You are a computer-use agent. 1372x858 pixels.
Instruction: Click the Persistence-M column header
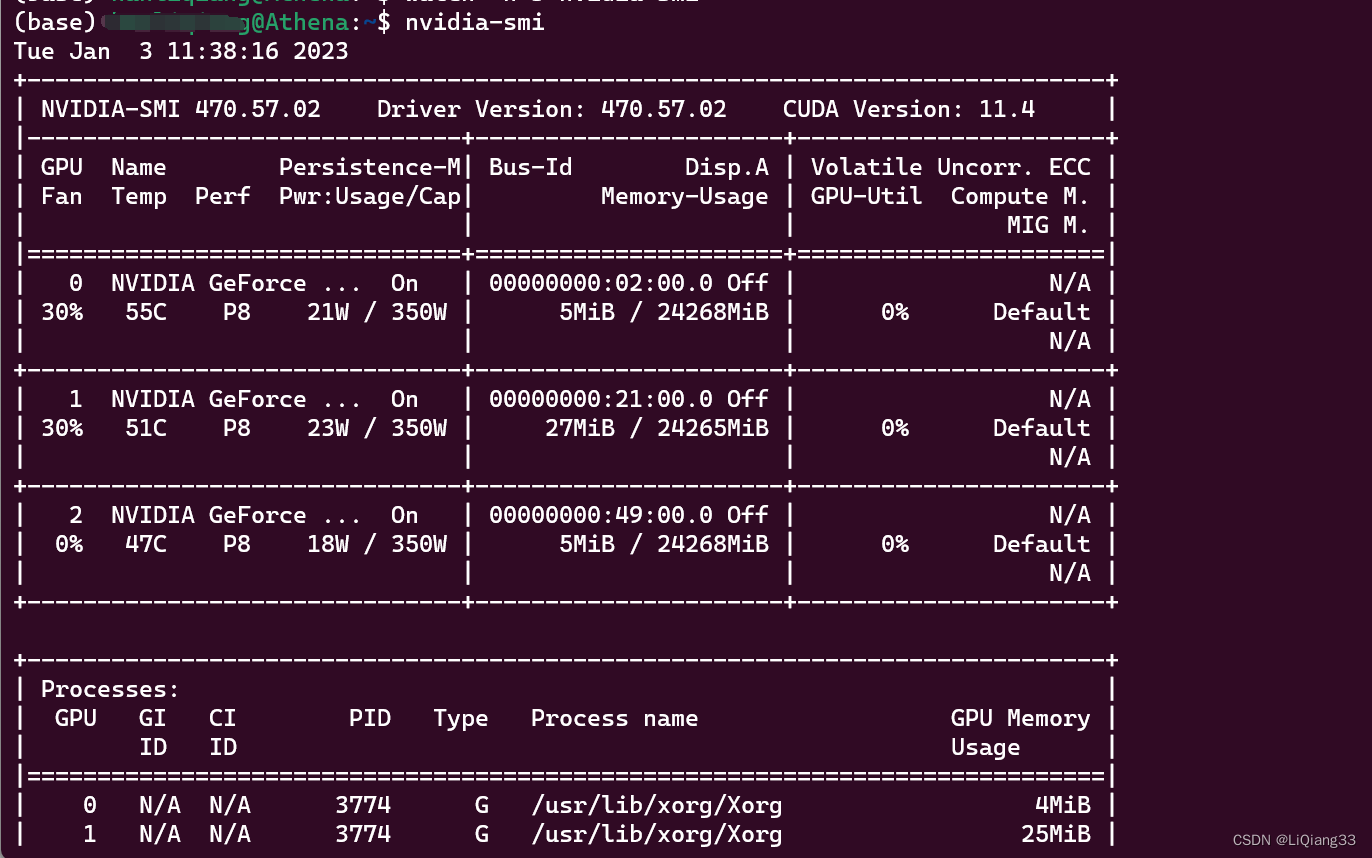tap(370, 167)
